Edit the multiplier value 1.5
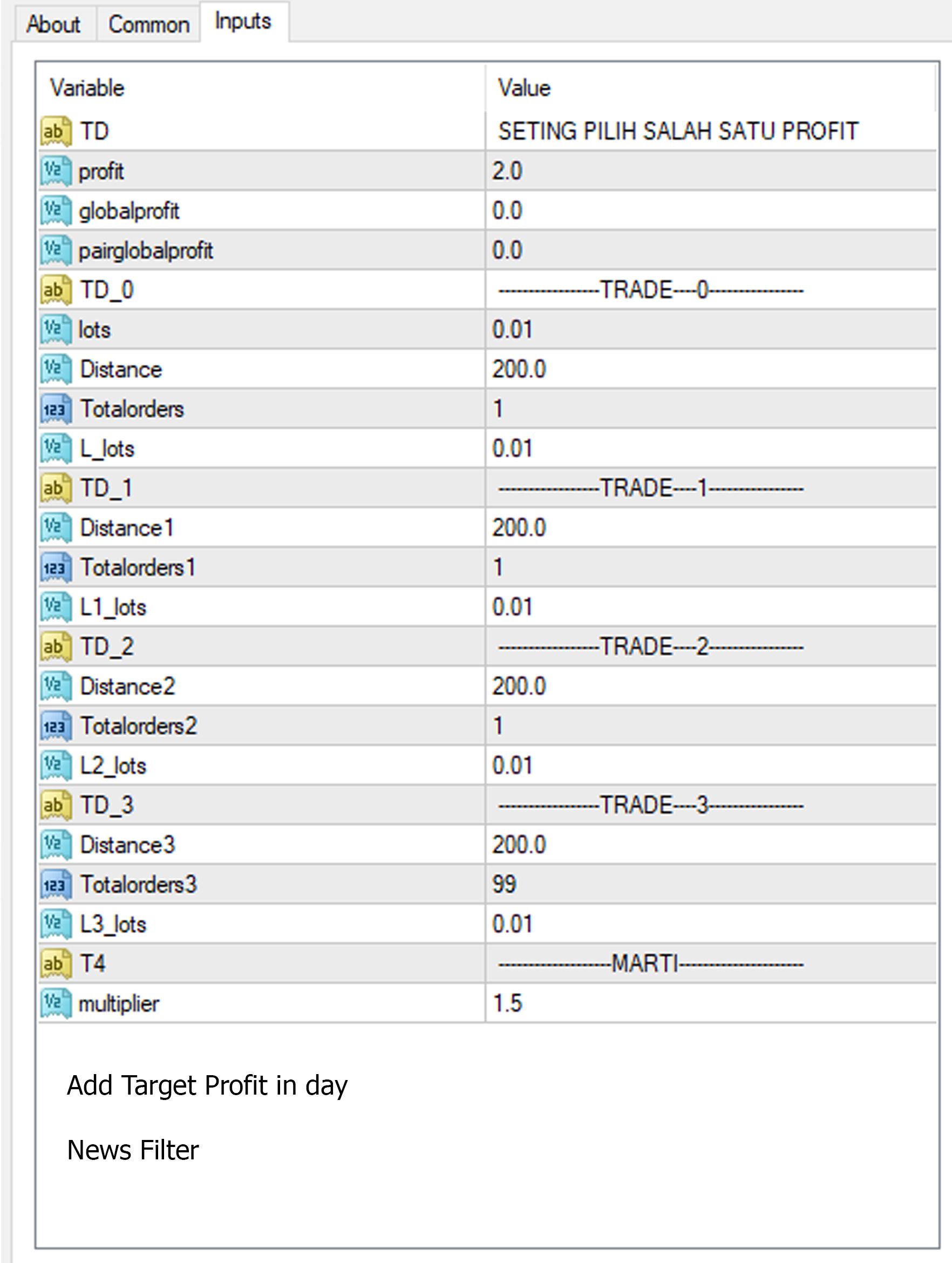952x1263 pixels. pos(711,1003)
